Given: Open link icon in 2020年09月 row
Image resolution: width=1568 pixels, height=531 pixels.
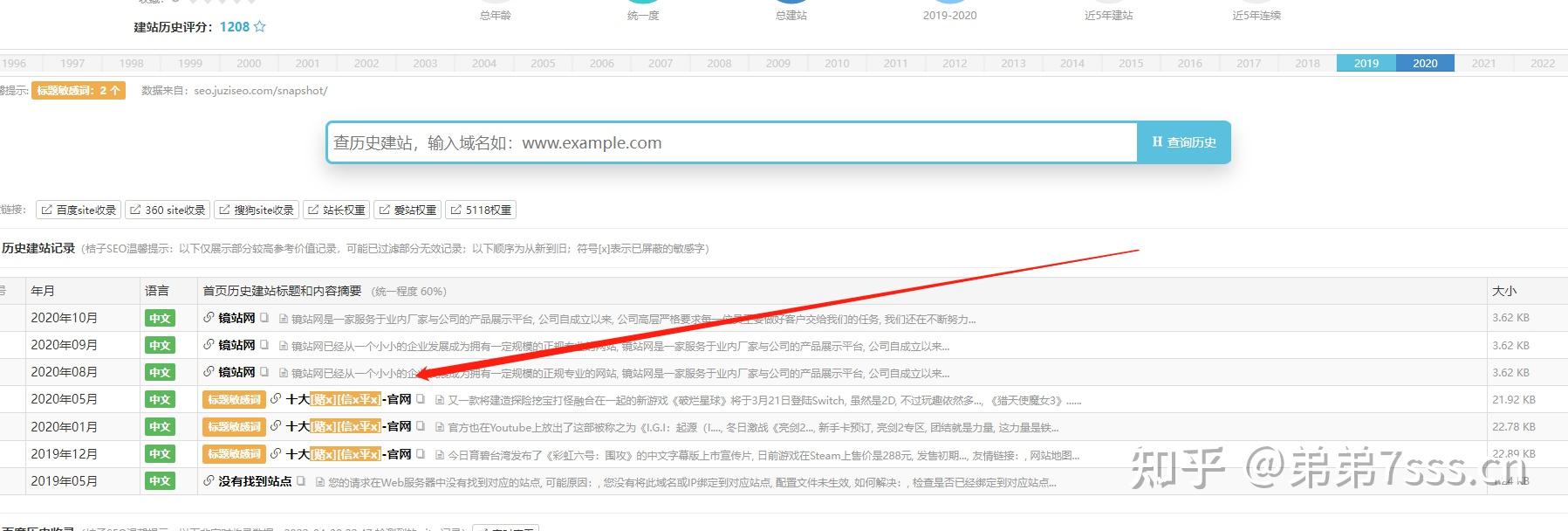Looking at the screenshot, I should point(209,345).
